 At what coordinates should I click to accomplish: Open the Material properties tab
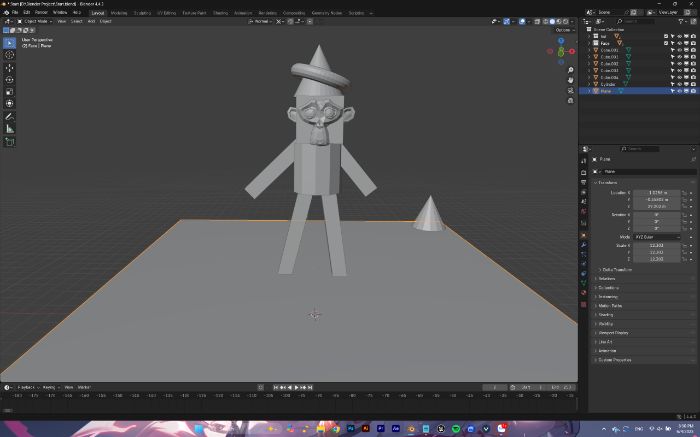coord(583,293)
